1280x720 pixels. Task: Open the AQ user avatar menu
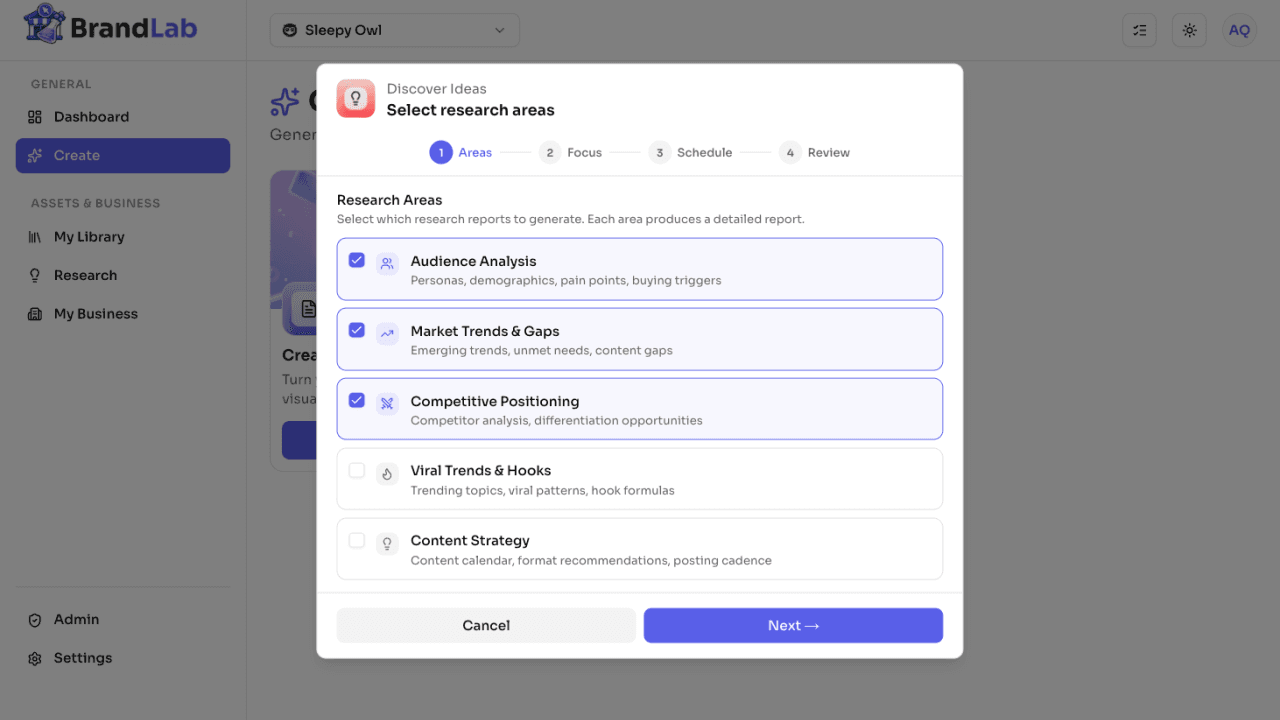pos(1239,30)
